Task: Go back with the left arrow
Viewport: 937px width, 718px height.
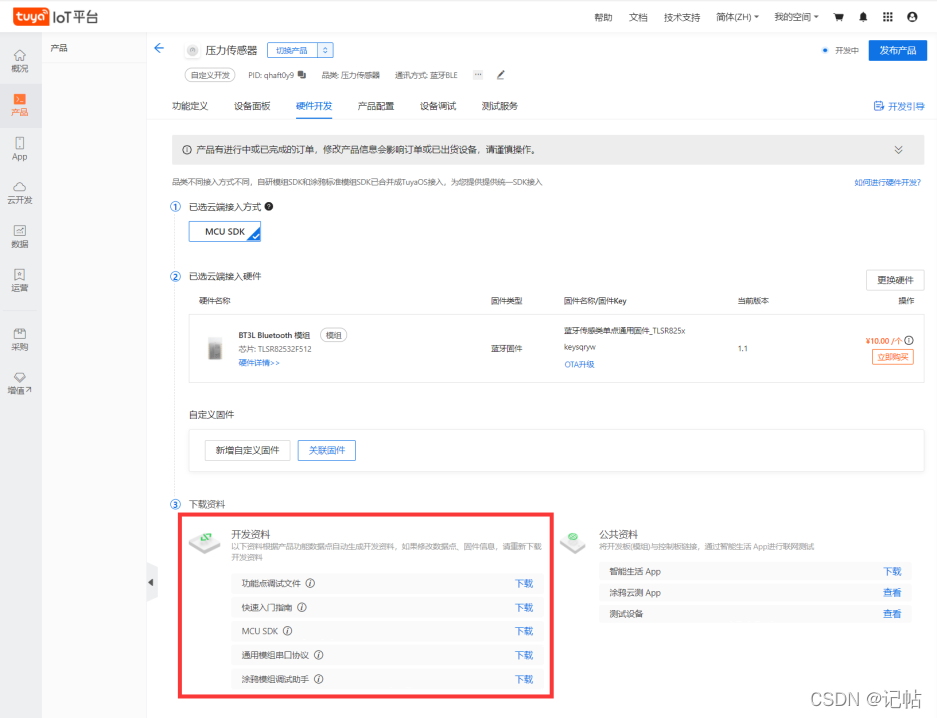Action: 159,48
